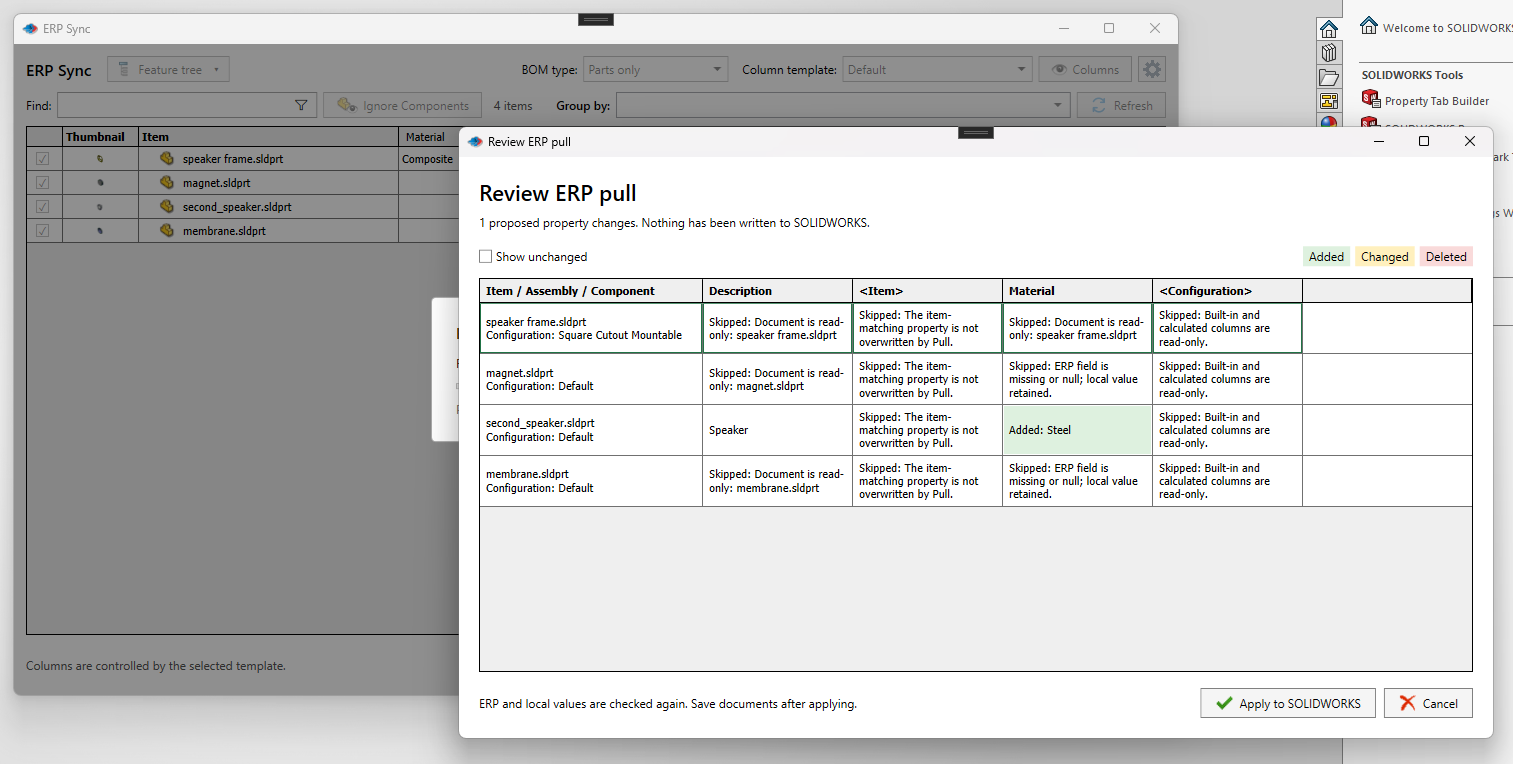Click the settings gear in ERP Sync window
This screenshot has width=1513, height=764.
1152,70
